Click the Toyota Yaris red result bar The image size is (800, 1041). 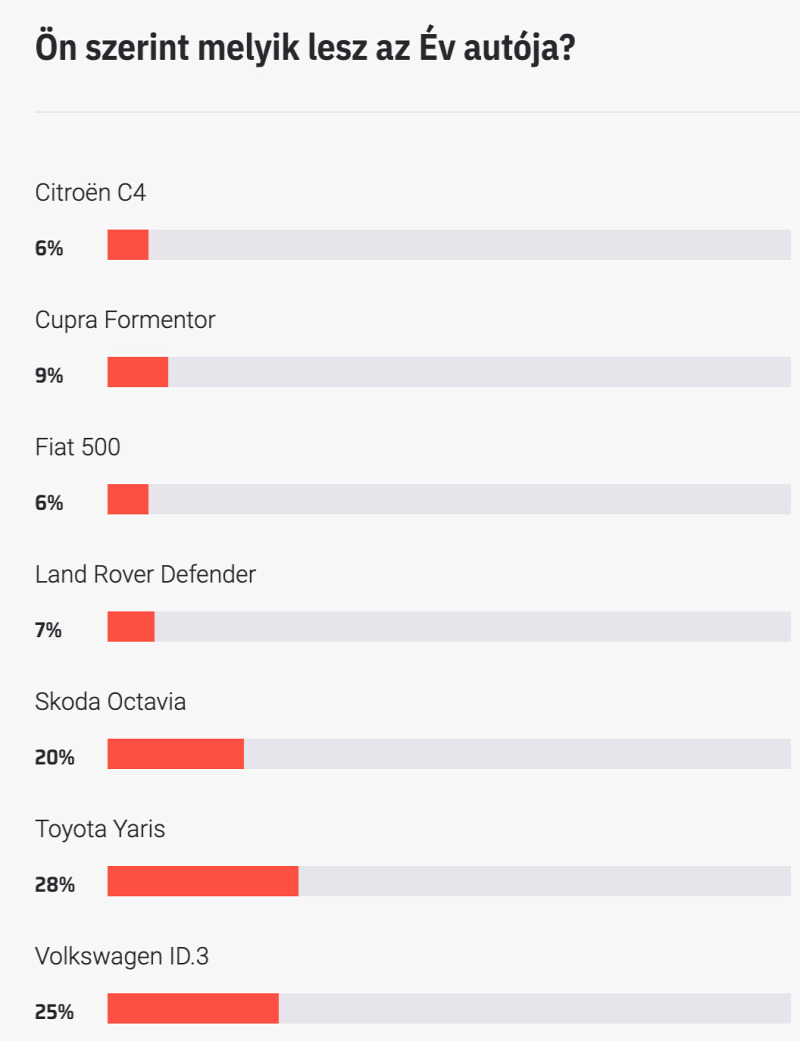tap(203, 881)
